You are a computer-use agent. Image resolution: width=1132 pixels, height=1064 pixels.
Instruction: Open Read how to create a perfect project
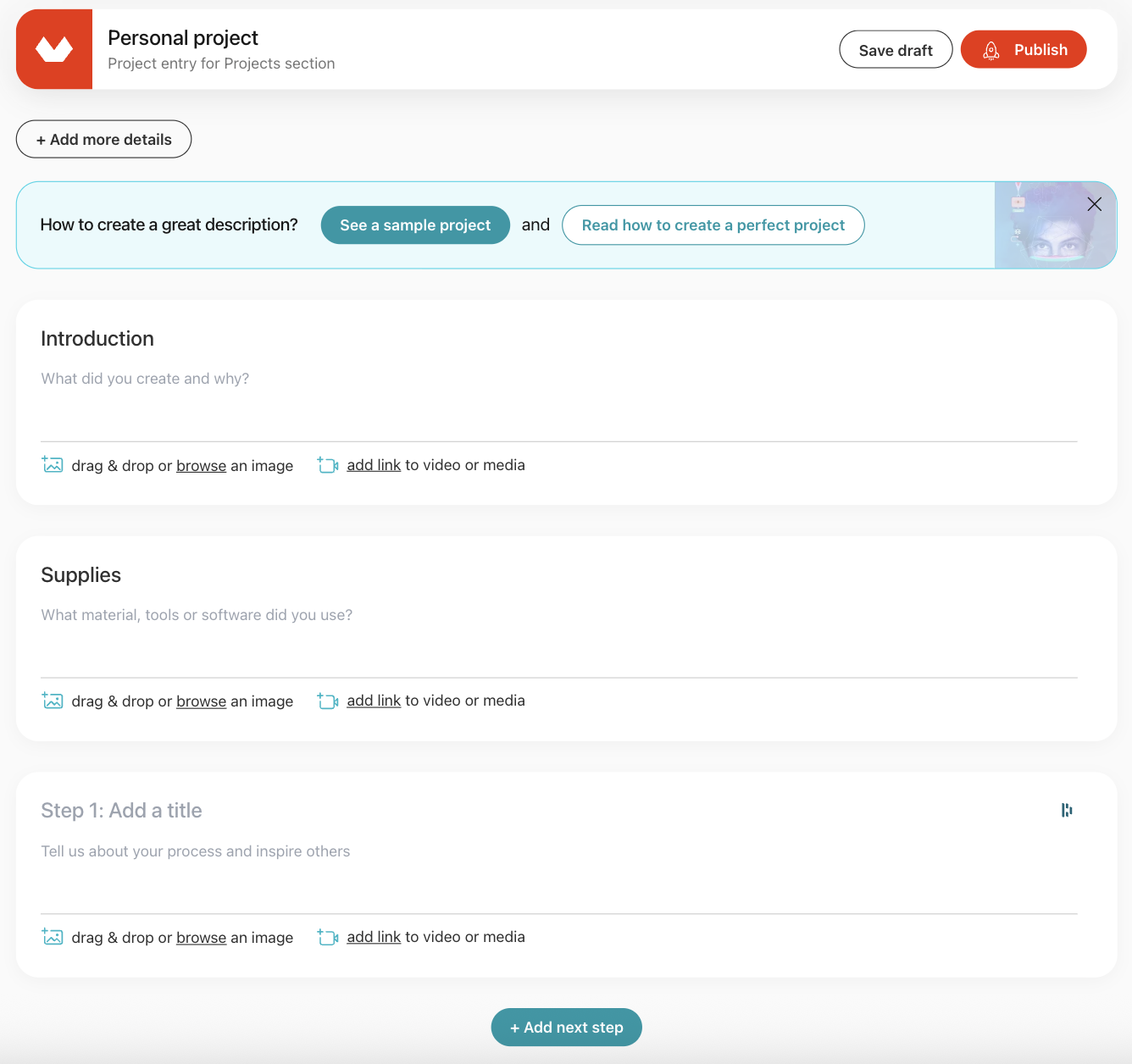tap(713, 225)
